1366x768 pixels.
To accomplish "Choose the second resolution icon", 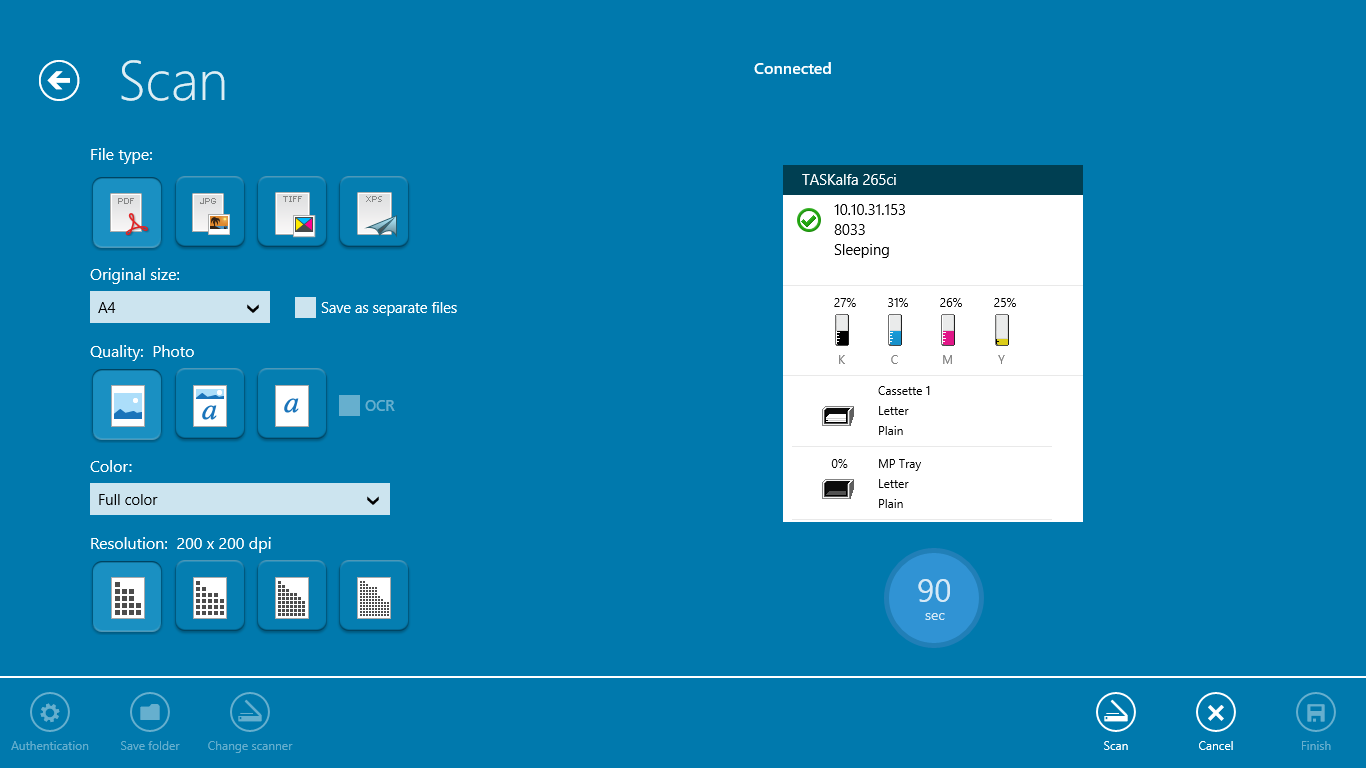I will (209, 596).
